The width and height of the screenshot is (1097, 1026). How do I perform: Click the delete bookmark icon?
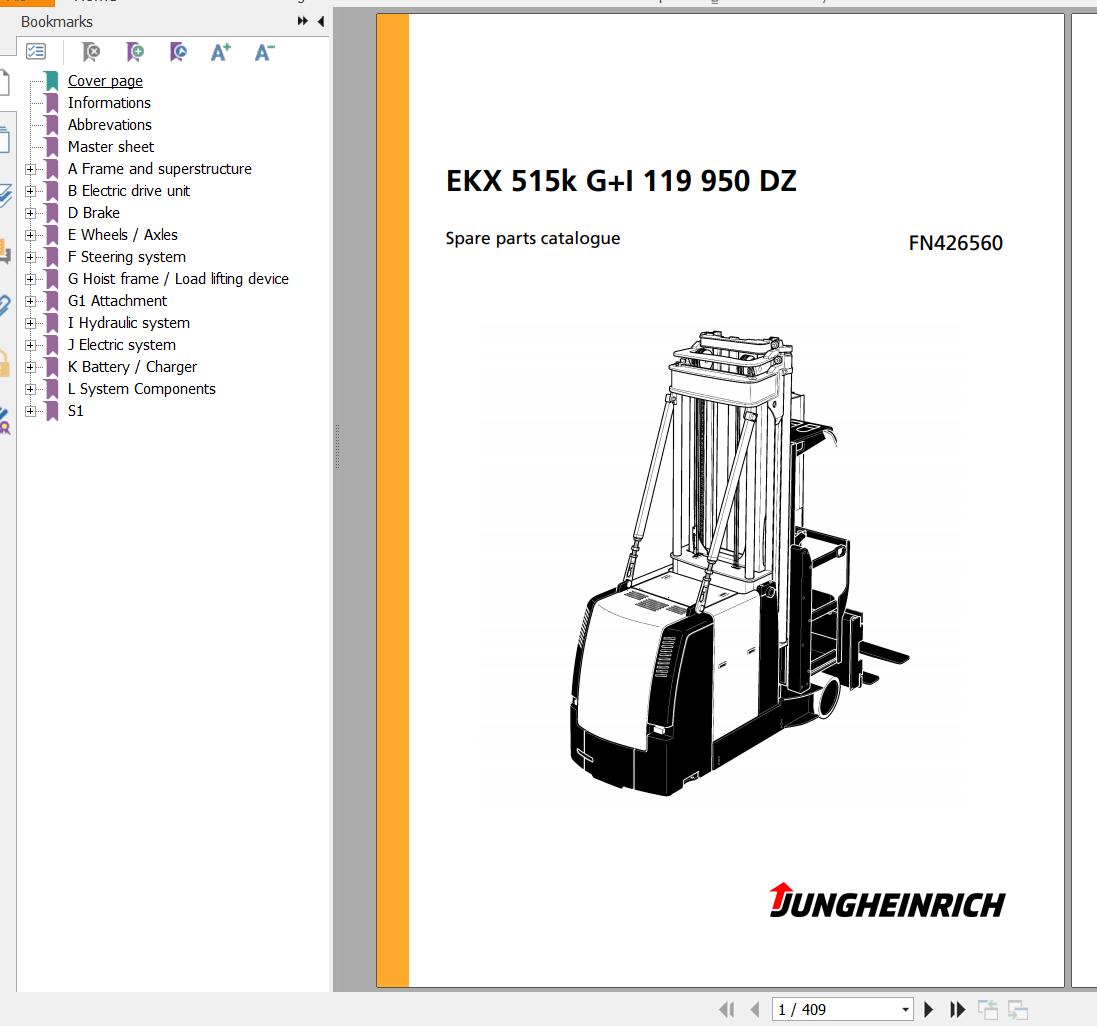tap(90, 52)
